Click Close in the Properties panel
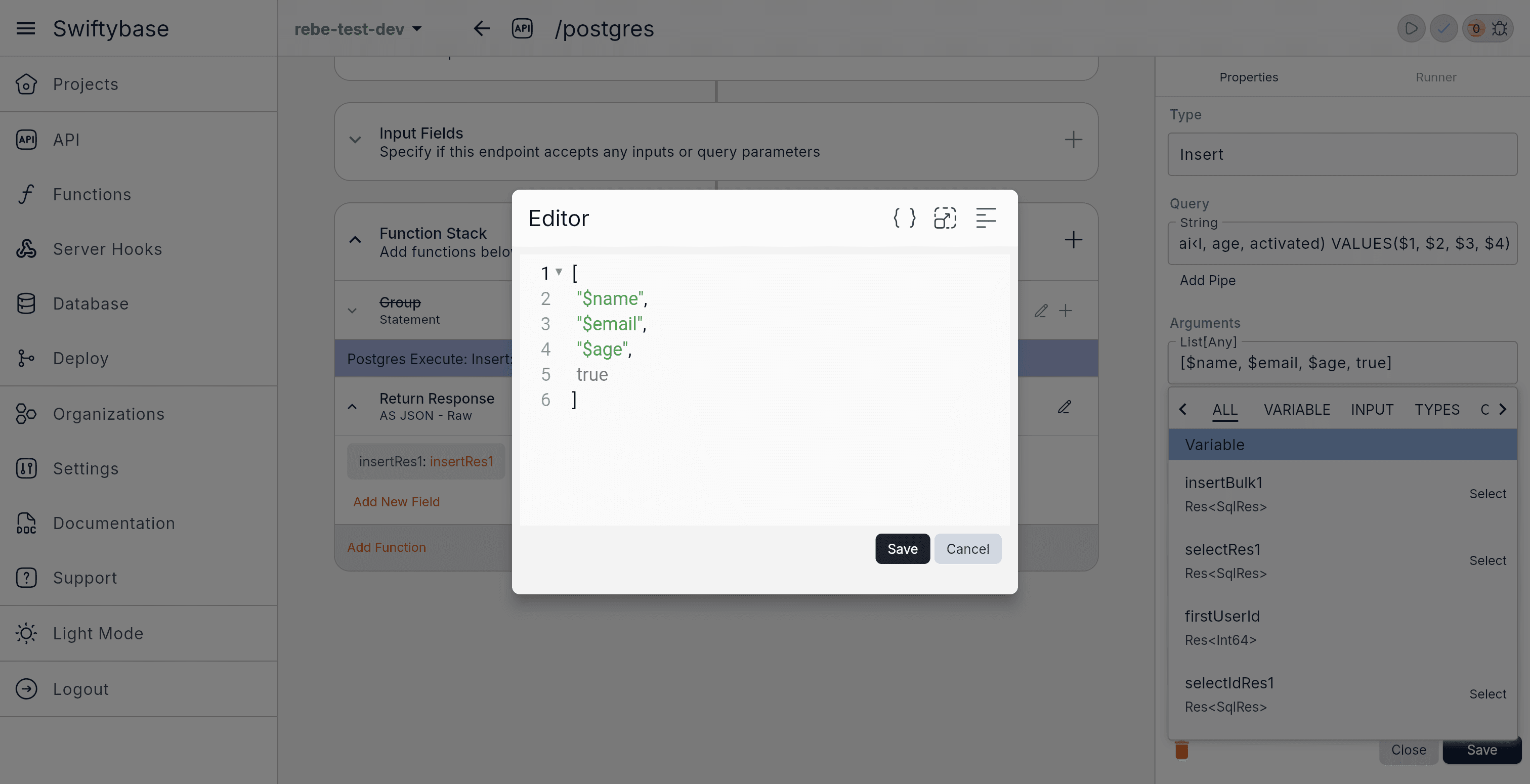The width and height of the screenshot is (1530, 784). coord(1408,750)
